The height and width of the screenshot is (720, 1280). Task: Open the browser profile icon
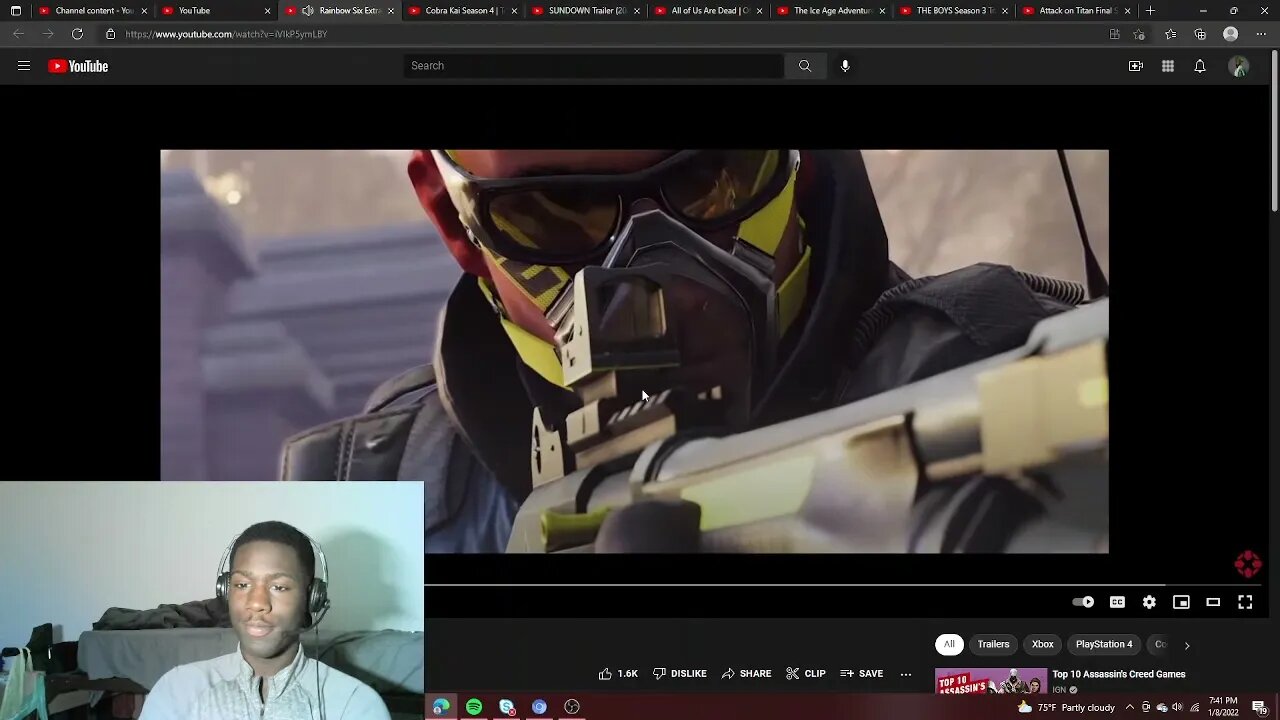[1231, 34]
